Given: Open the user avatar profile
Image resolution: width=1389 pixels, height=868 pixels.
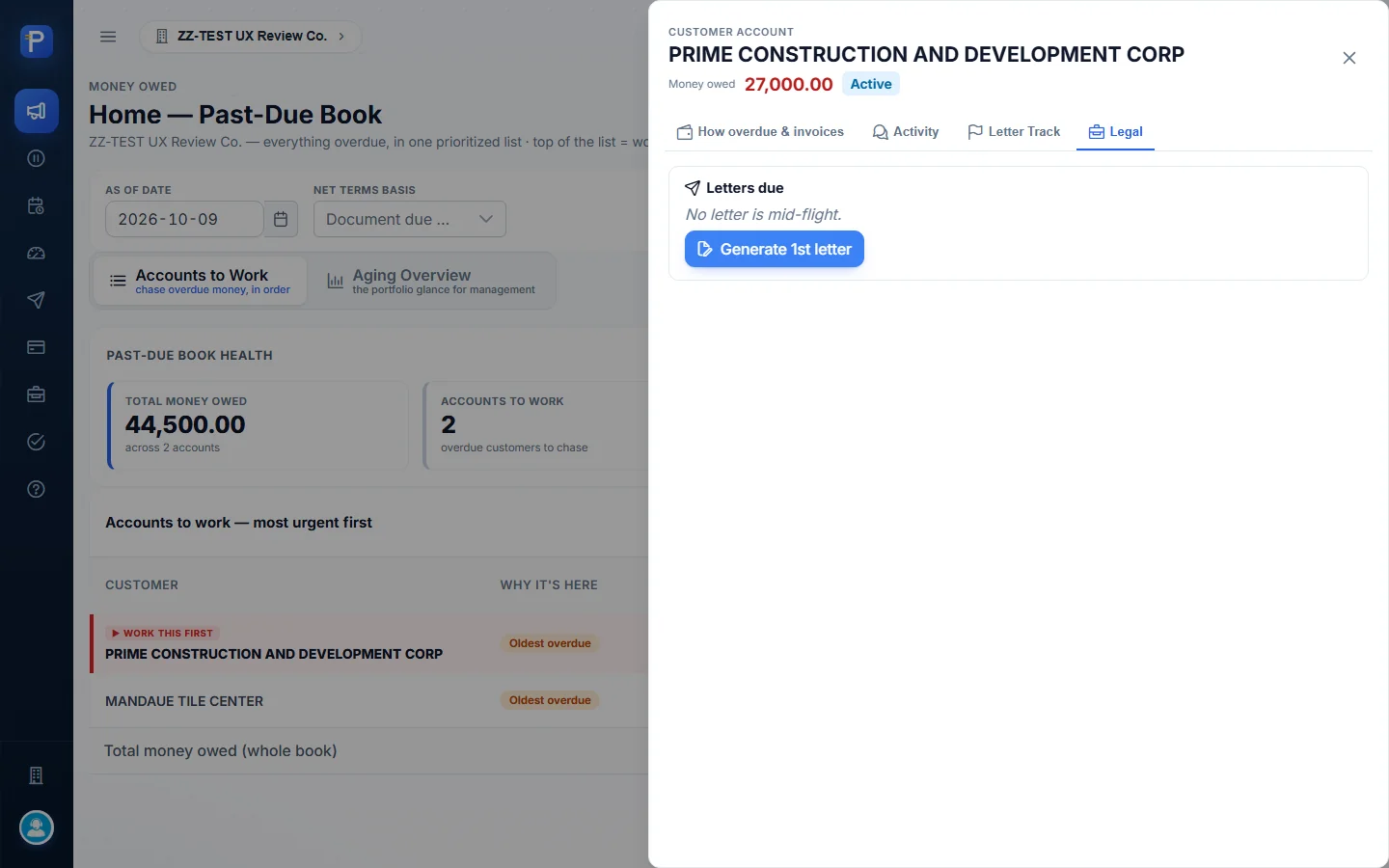Looking at the screenshot, I should (x=37, y=827).
